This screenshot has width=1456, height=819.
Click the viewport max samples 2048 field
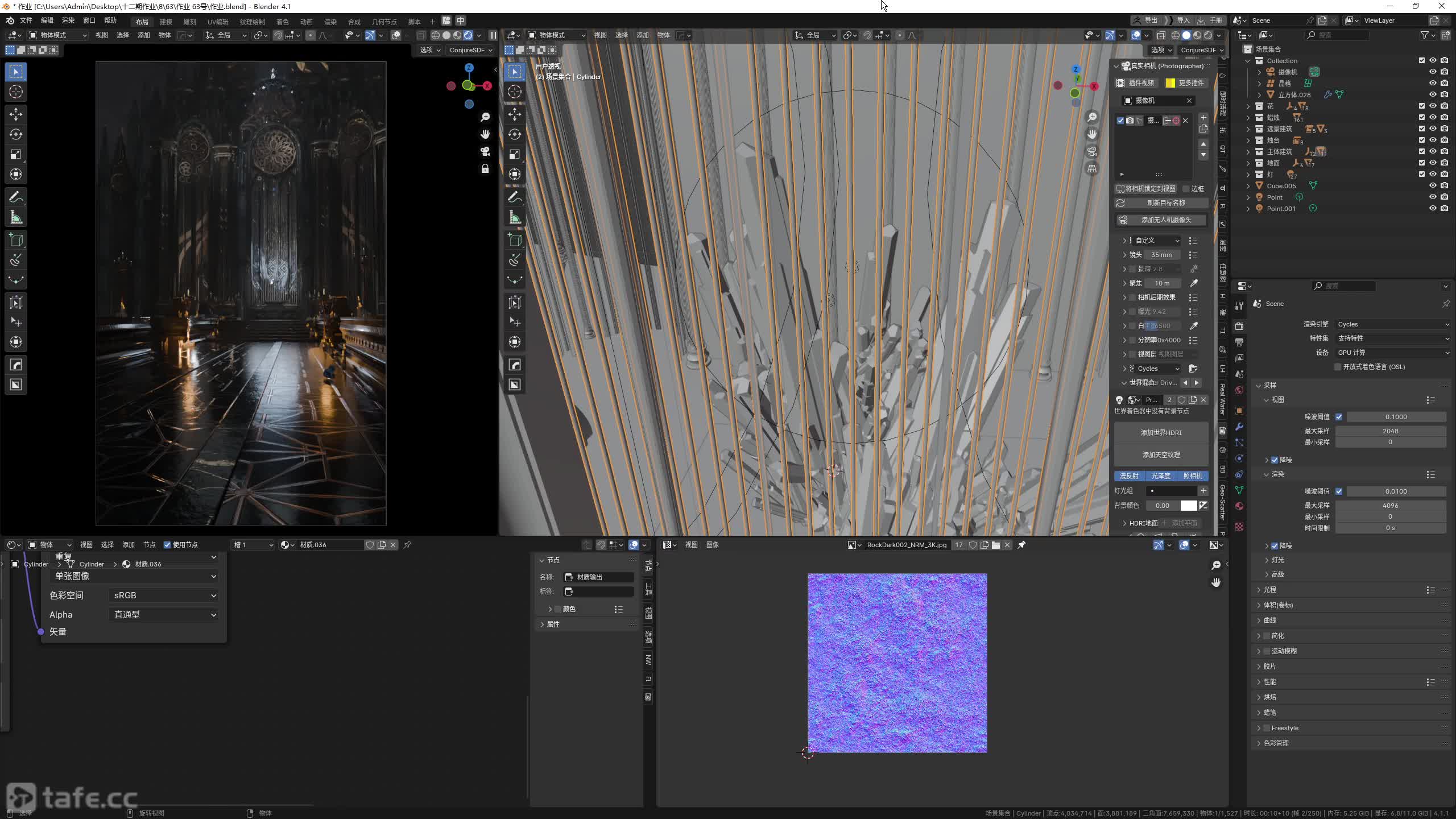pyautogui.click(x=1390, y=431)
